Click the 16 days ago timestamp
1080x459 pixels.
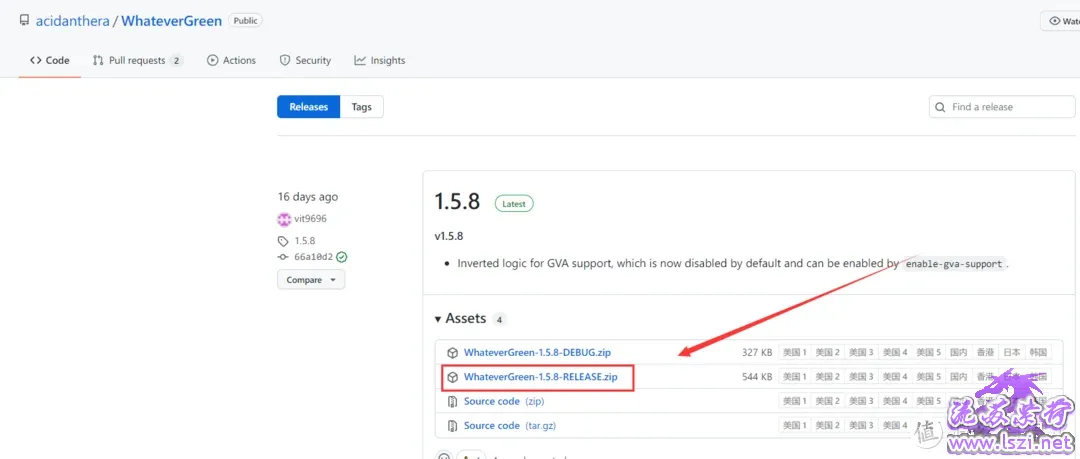pyautogui.click(x=308, y=197)
